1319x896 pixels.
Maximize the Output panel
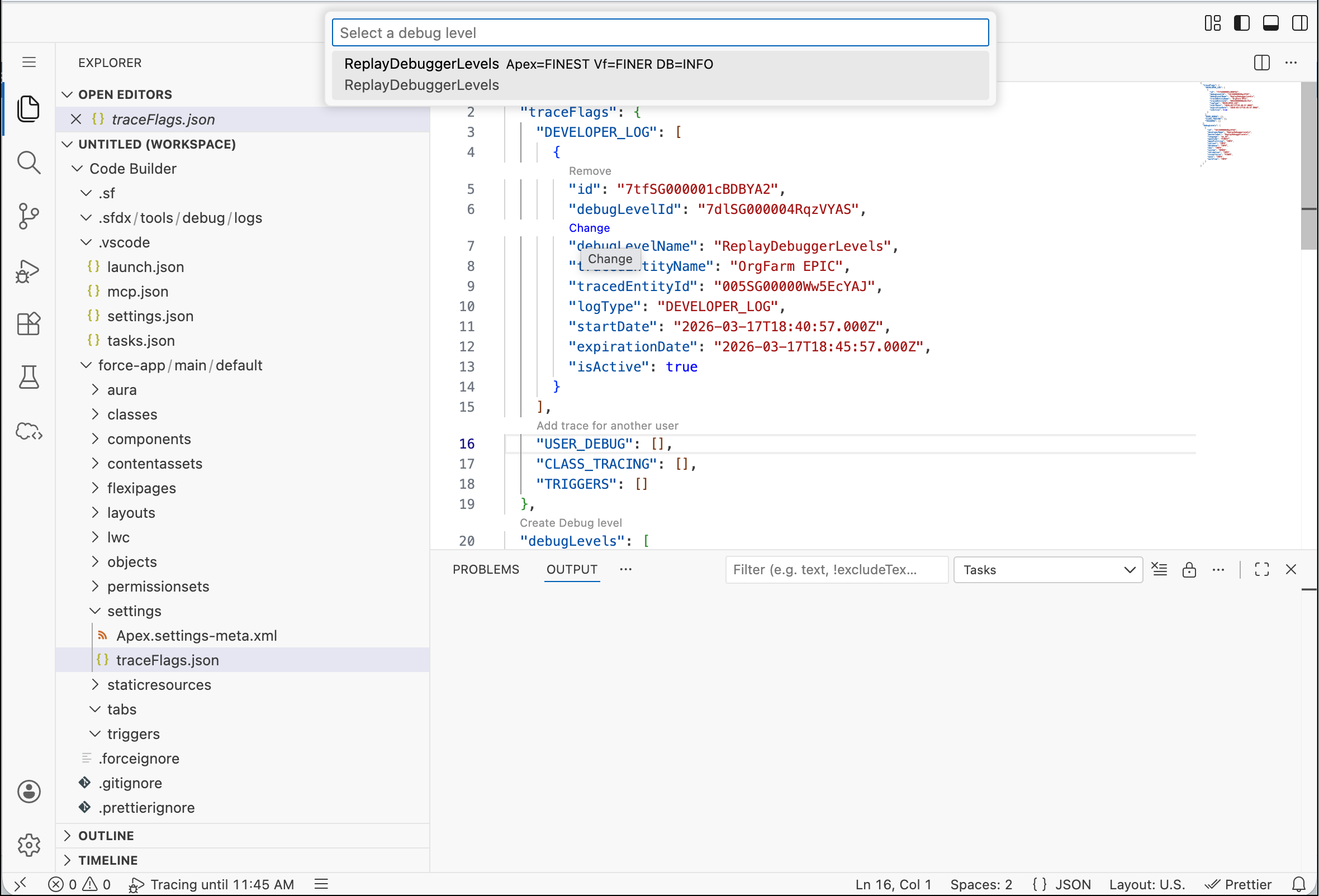tap(1261, 569)
